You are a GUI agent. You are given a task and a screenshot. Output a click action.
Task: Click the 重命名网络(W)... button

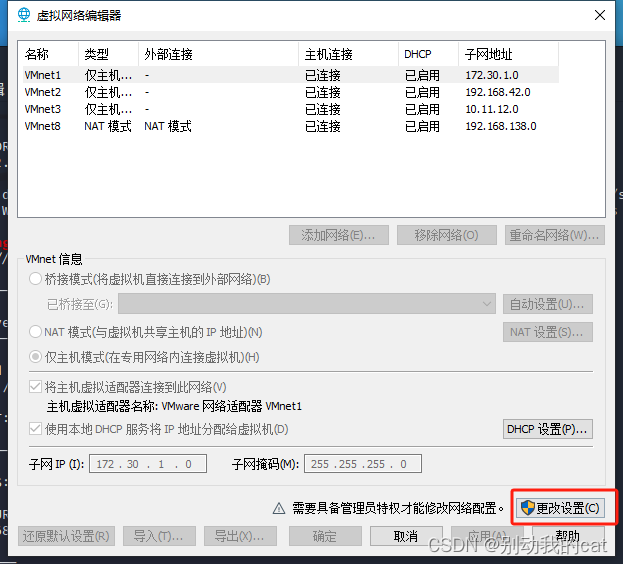(x=555, y=235)
